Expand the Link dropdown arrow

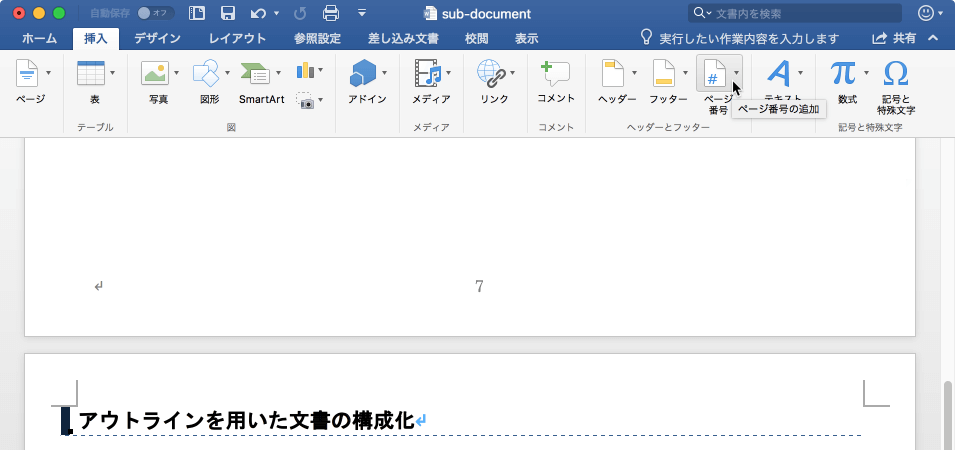click(512, 73)
